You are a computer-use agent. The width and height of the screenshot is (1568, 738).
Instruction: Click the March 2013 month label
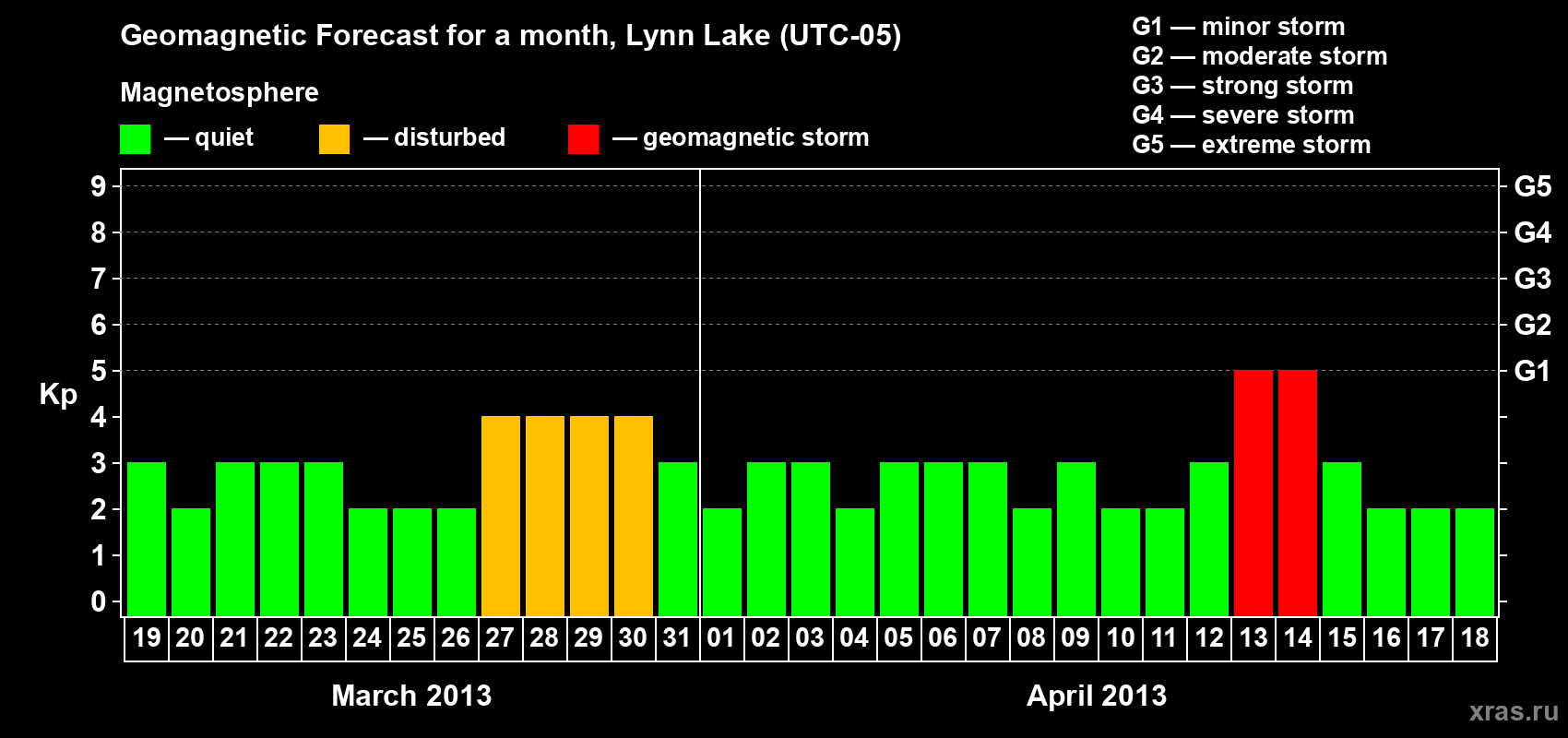pos(411,696)
